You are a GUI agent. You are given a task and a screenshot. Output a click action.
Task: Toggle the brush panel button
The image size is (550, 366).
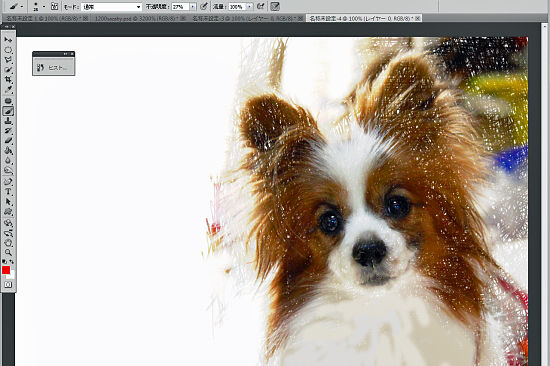tap(54, 6)
